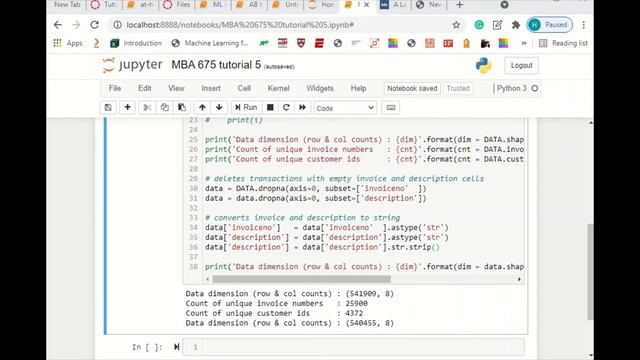Save notebook with the save and checkpoint icon
The width and height of the screenshot is (640, 360).
pos(108,107)
